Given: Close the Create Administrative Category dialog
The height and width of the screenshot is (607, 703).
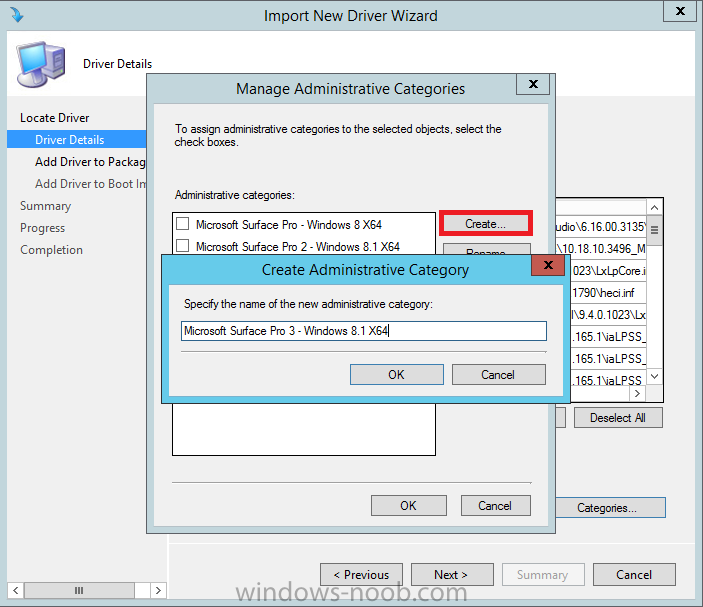Looking at the screenshot, I should click(547, 265).
